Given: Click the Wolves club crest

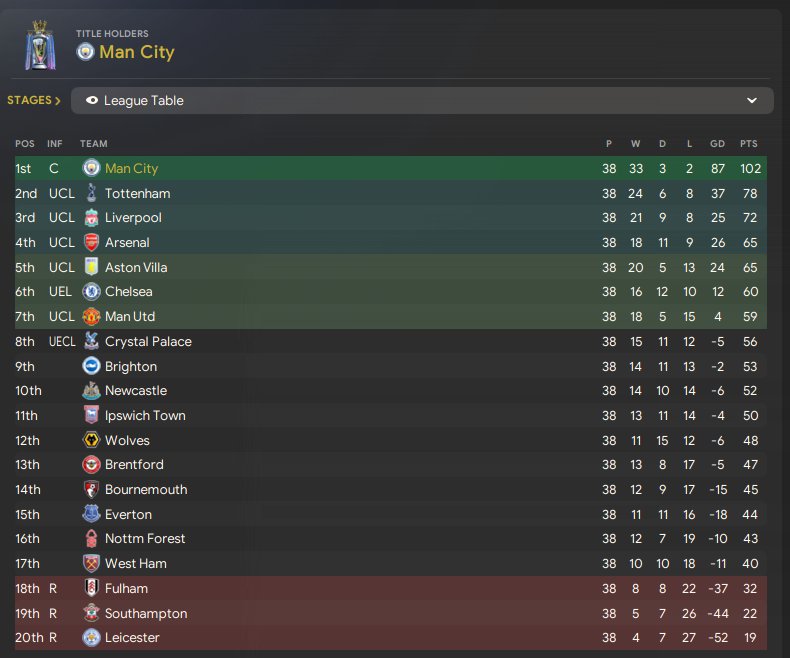Looking at the screenshot, I should click(91, 440).
